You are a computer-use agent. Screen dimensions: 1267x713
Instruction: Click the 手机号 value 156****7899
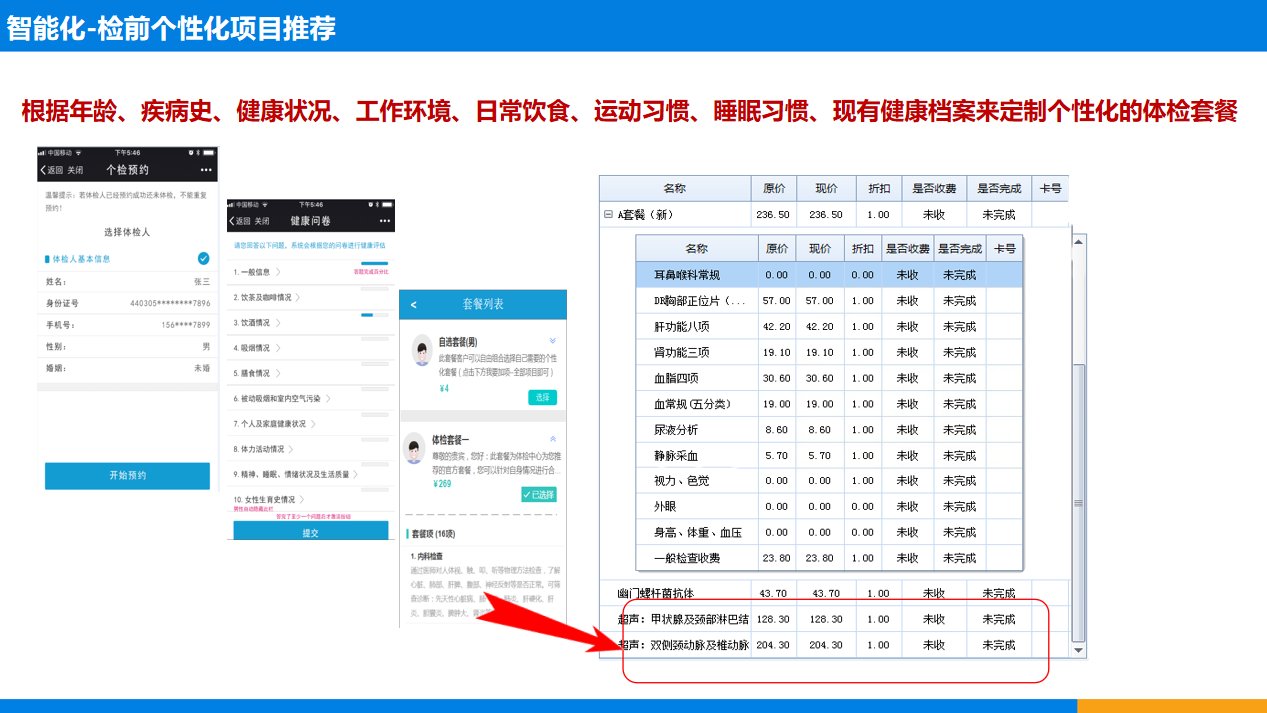186,325
